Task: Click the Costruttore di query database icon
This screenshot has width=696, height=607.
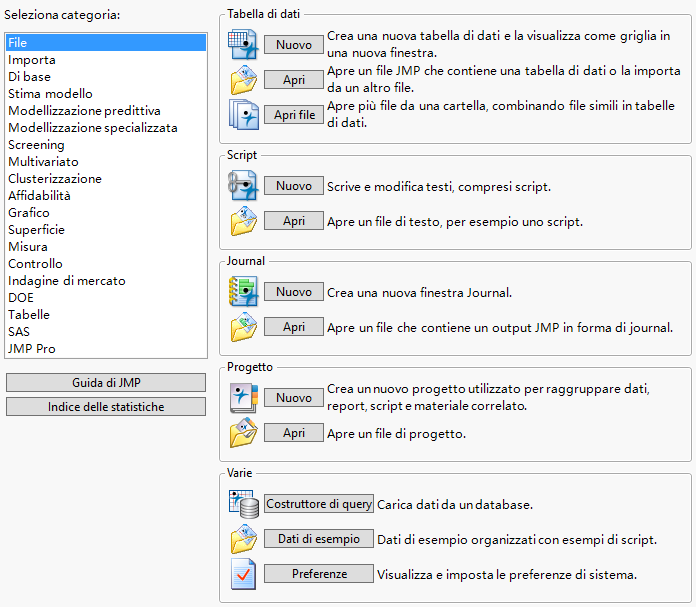Action: [x=243, y=504]
